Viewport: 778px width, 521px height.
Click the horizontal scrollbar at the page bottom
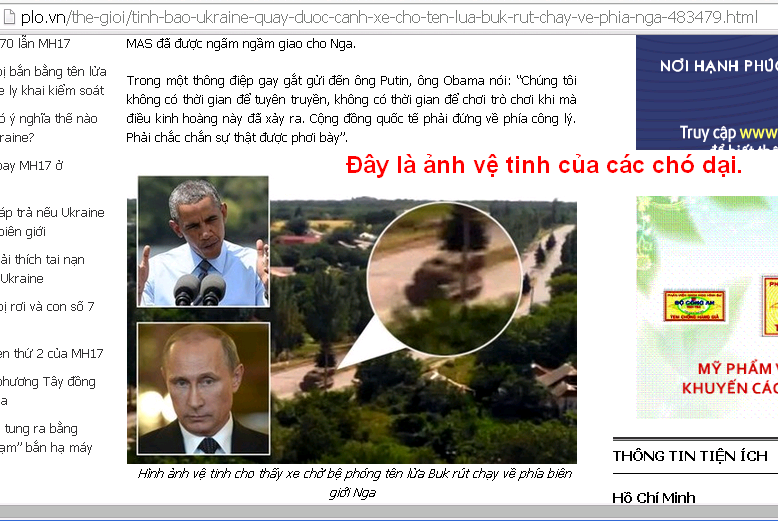pyautogui.click(x=389, y=512)
